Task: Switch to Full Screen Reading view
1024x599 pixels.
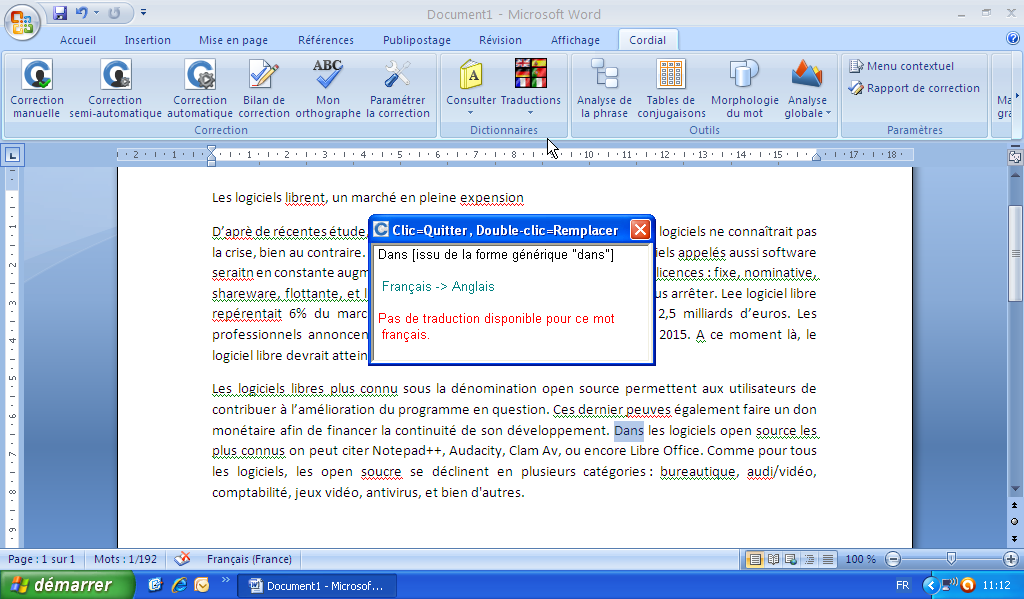Action: coord(773,559)
